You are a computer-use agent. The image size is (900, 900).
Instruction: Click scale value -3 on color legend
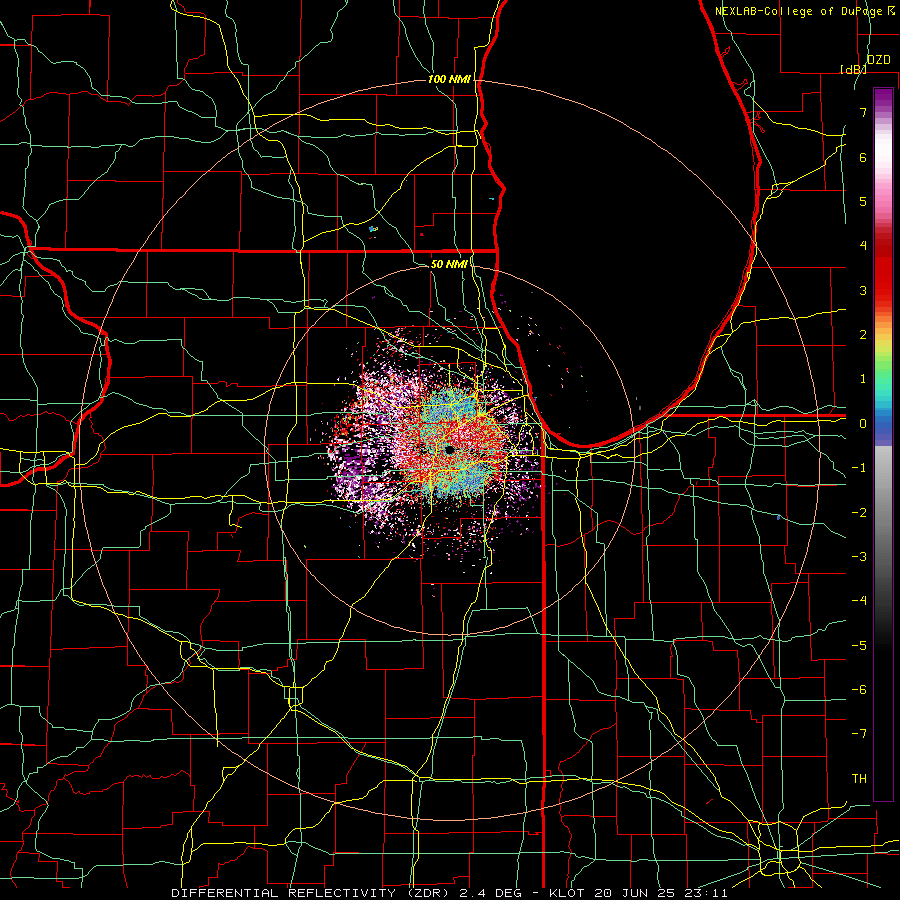pyautogui.click(x=859, y=557)
